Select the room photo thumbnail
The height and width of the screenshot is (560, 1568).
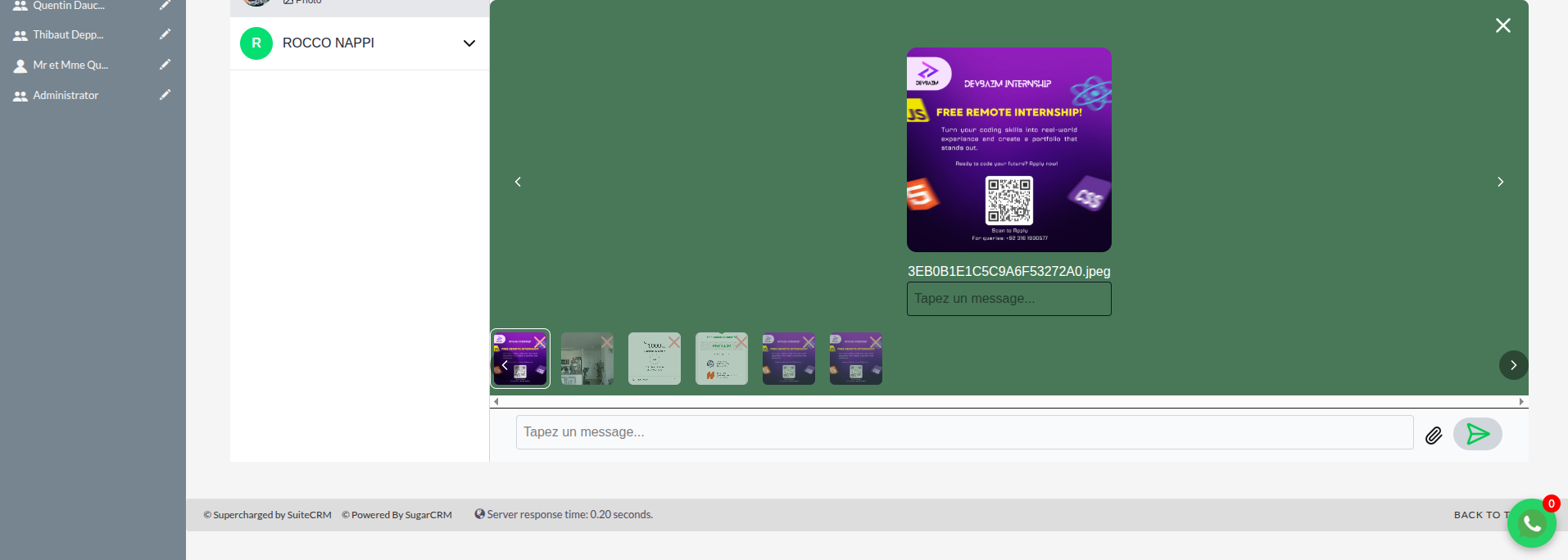tap(587, 359)
